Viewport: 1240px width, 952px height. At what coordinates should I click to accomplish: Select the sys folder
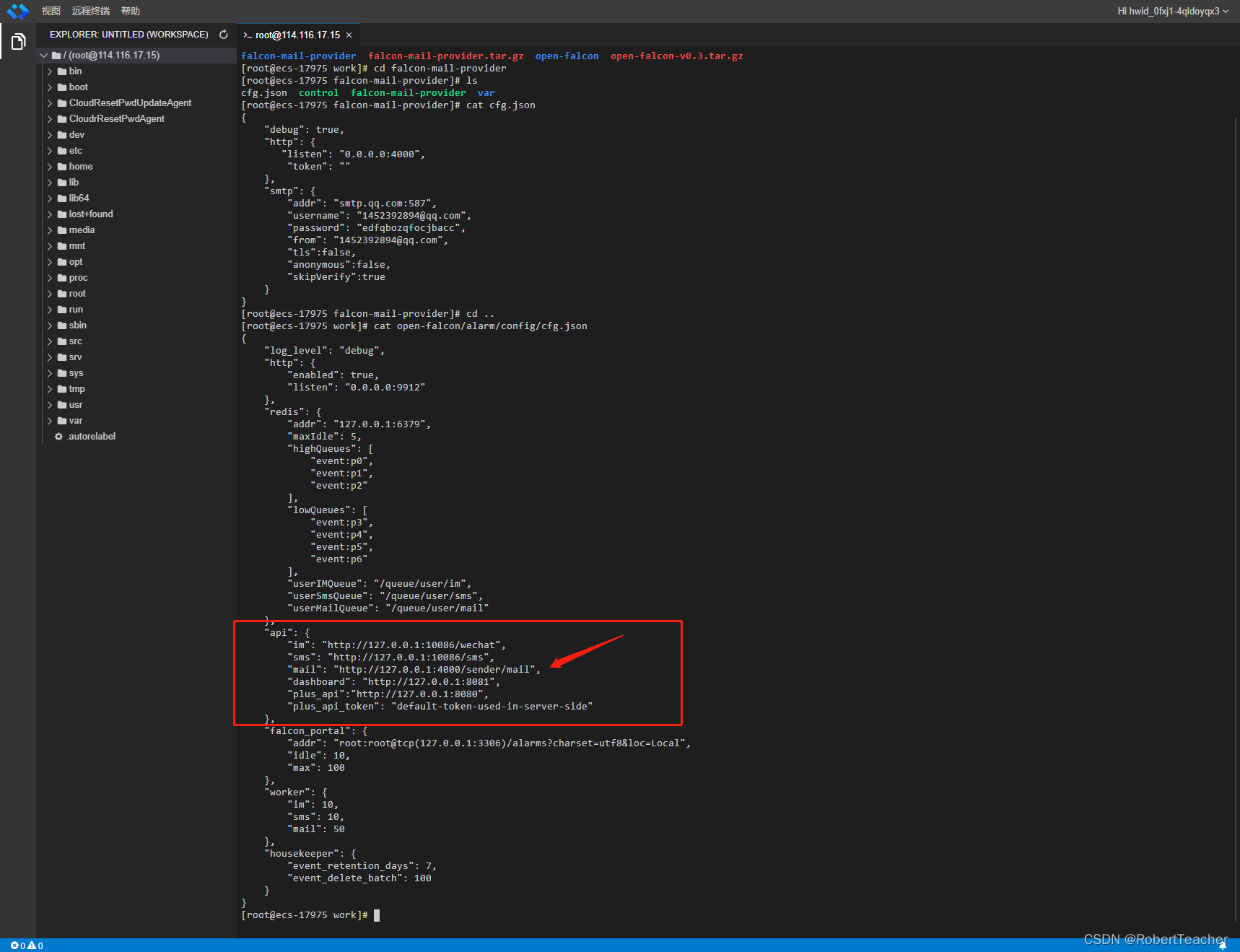(136, 373)
